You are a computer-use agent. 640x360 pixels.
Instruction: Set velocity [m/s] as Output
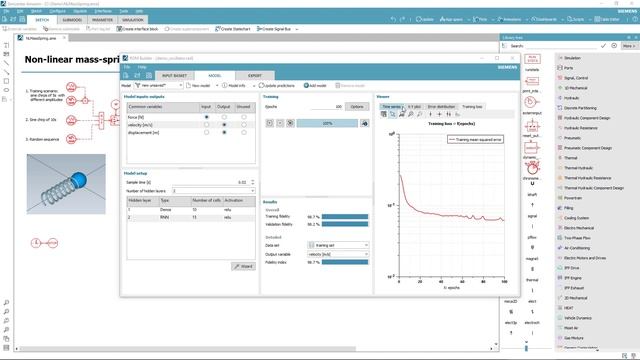coord(224,125)
